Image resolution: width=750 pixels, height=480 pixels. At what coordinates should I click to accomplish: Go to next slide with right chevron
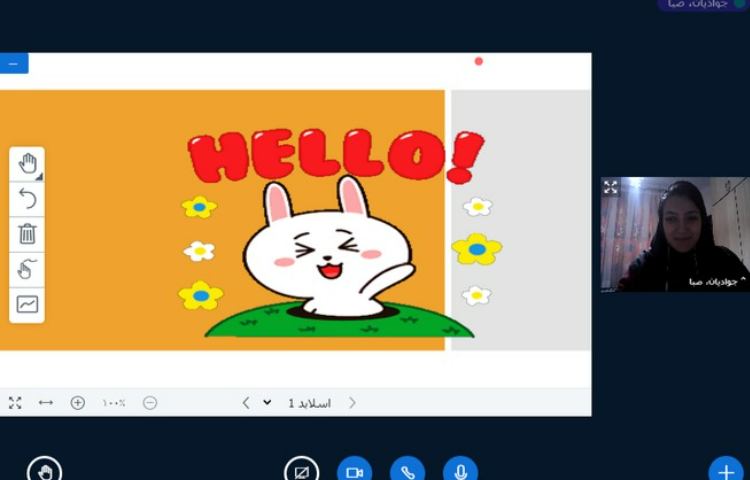pos(352,403)
